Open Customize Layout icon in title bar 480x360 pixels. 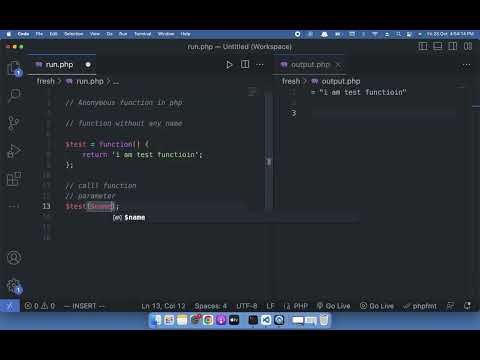point(468,46)
